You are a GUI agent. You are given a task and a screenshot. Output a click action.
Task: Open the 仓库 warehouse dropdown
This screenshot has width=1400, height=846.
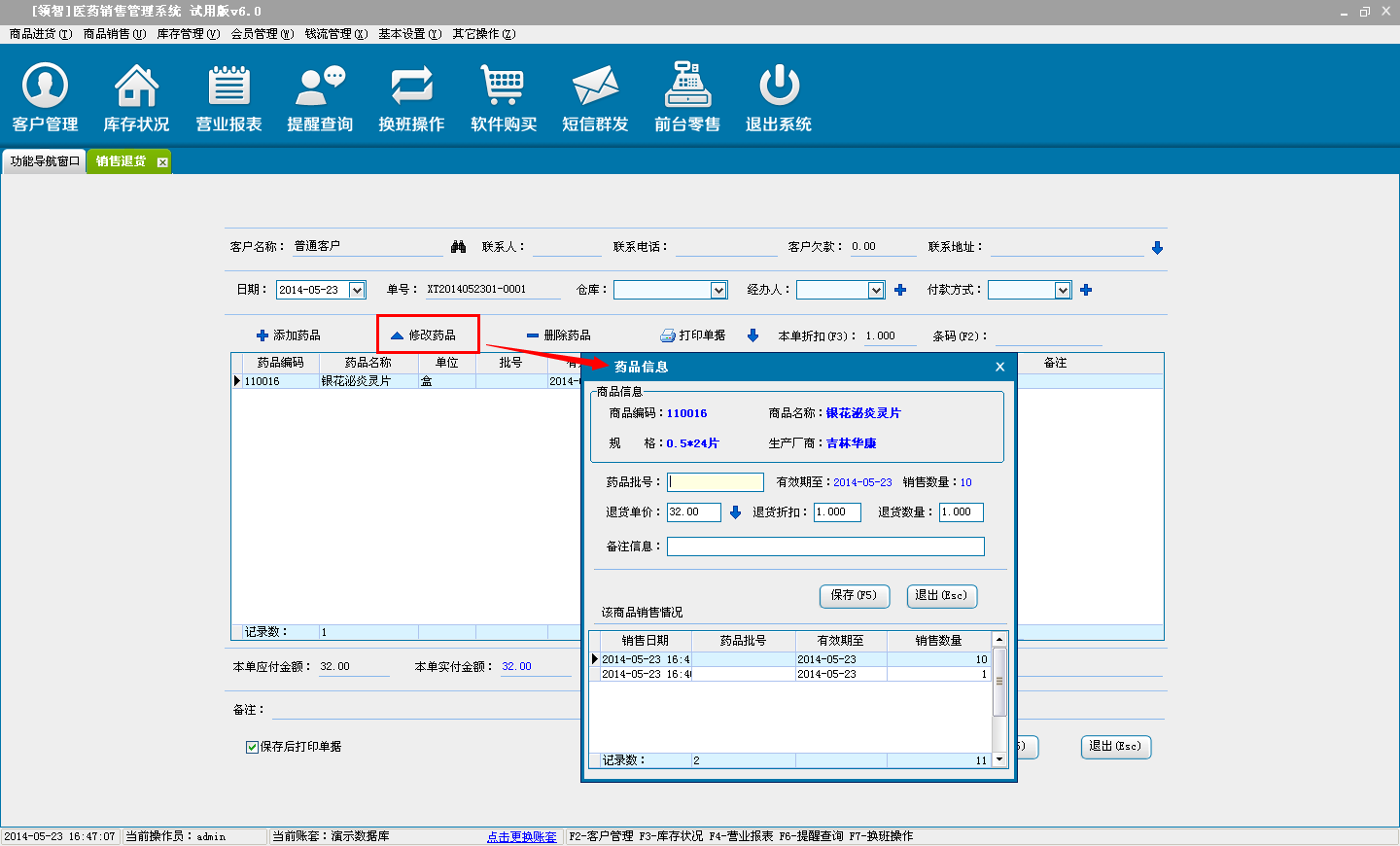(718, 290)
